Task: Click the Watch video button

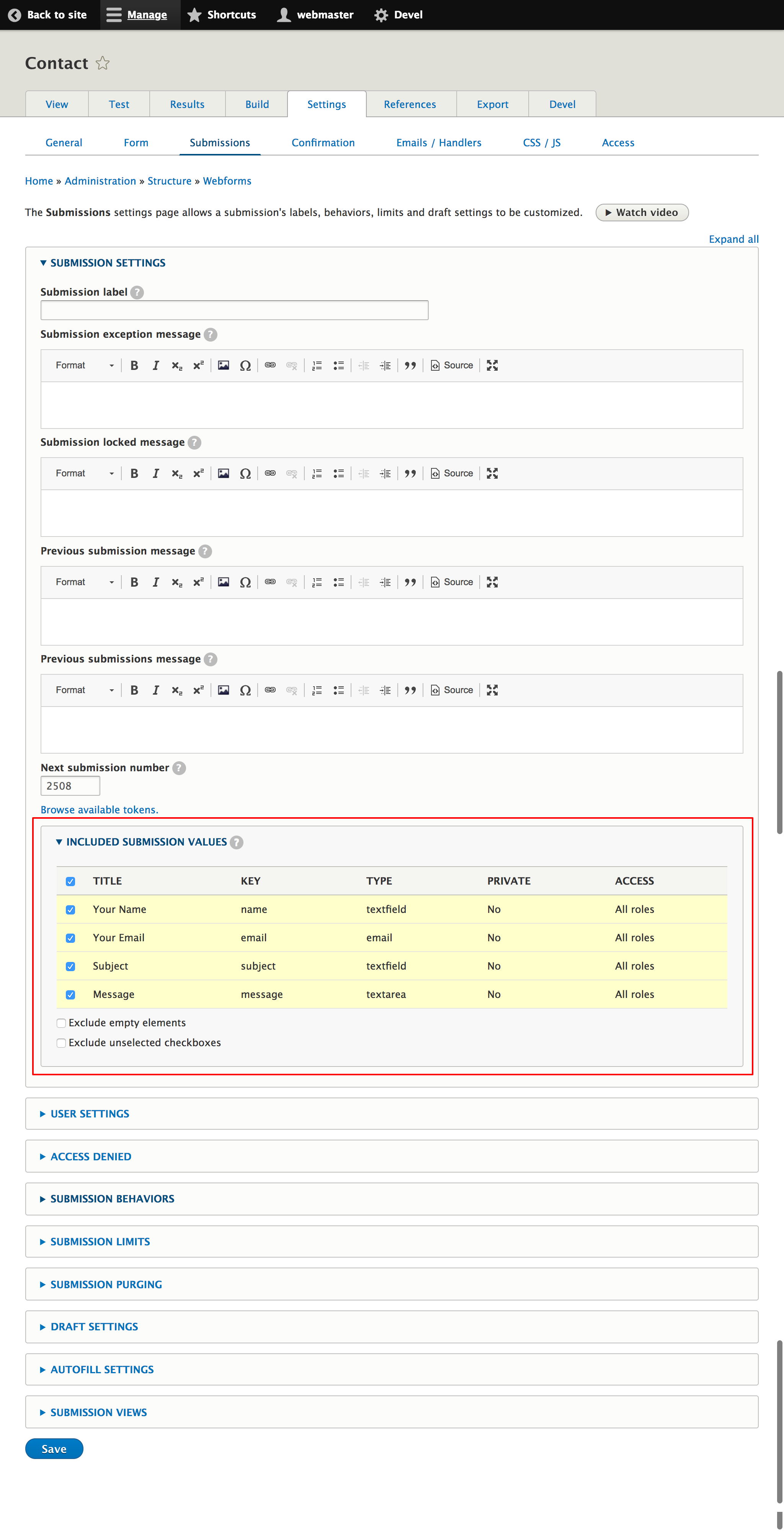Action: click(x=642, y=213)
